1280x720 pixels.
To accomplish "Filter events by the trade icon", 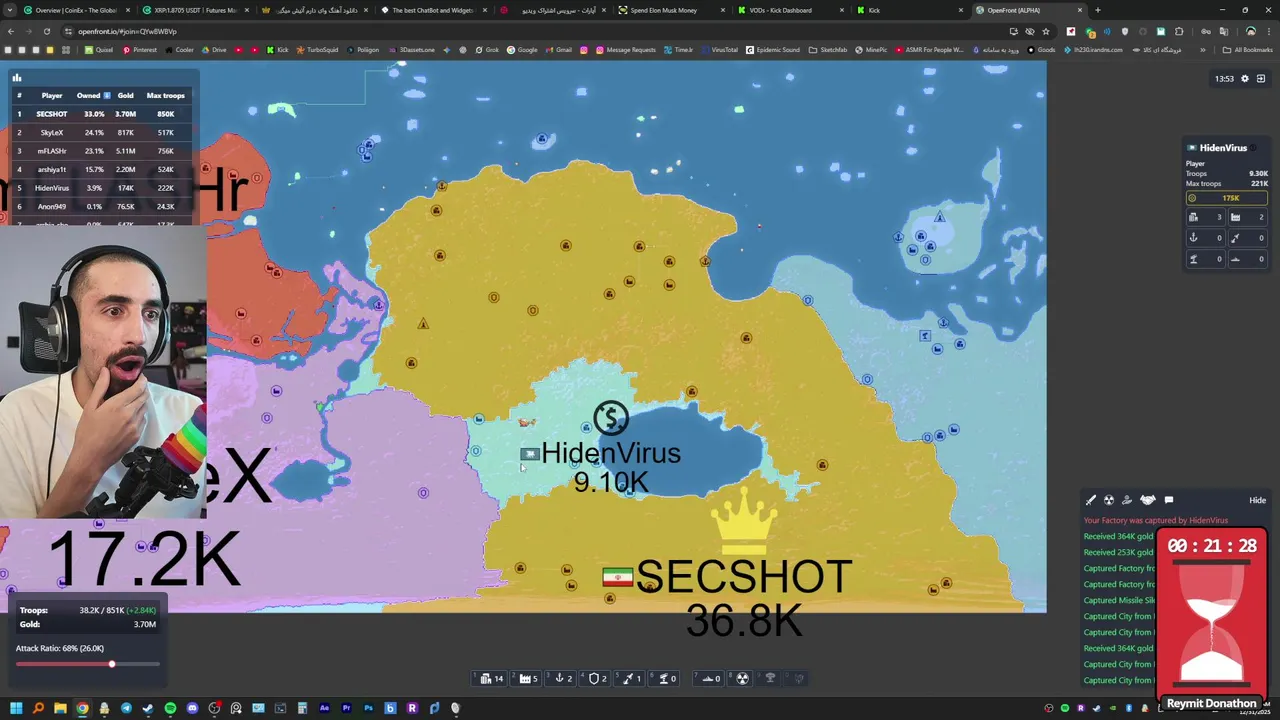I will pos(1128,500).
